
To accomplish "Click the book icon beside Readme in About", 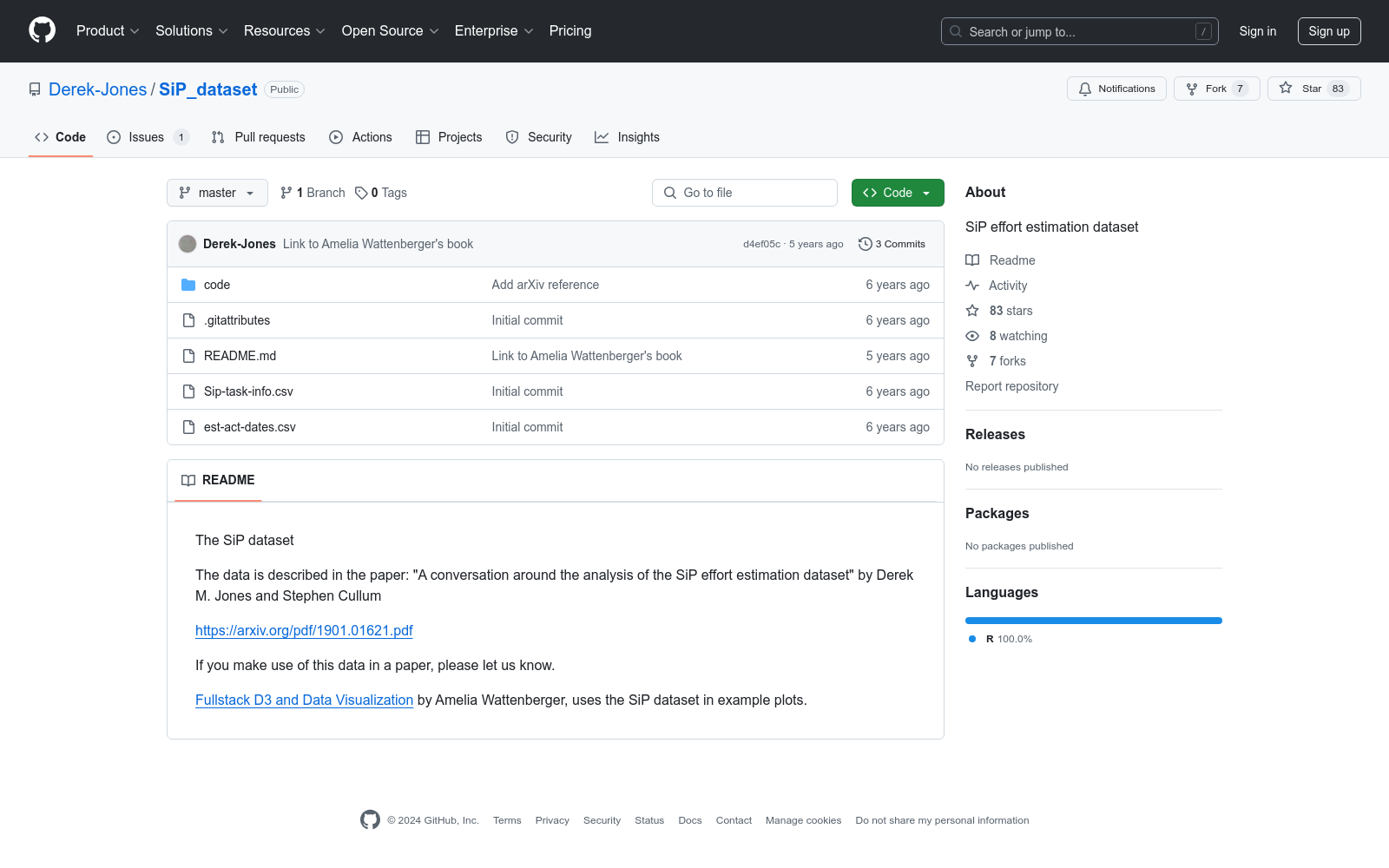I will (x=972, y=260).
